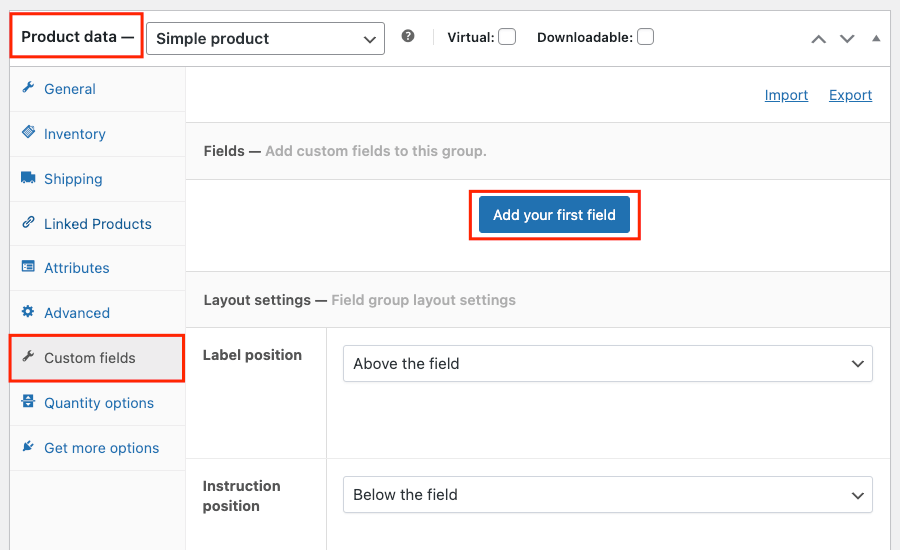
Task: Enable the Downloadable checkbox
Action: (645, 37)
